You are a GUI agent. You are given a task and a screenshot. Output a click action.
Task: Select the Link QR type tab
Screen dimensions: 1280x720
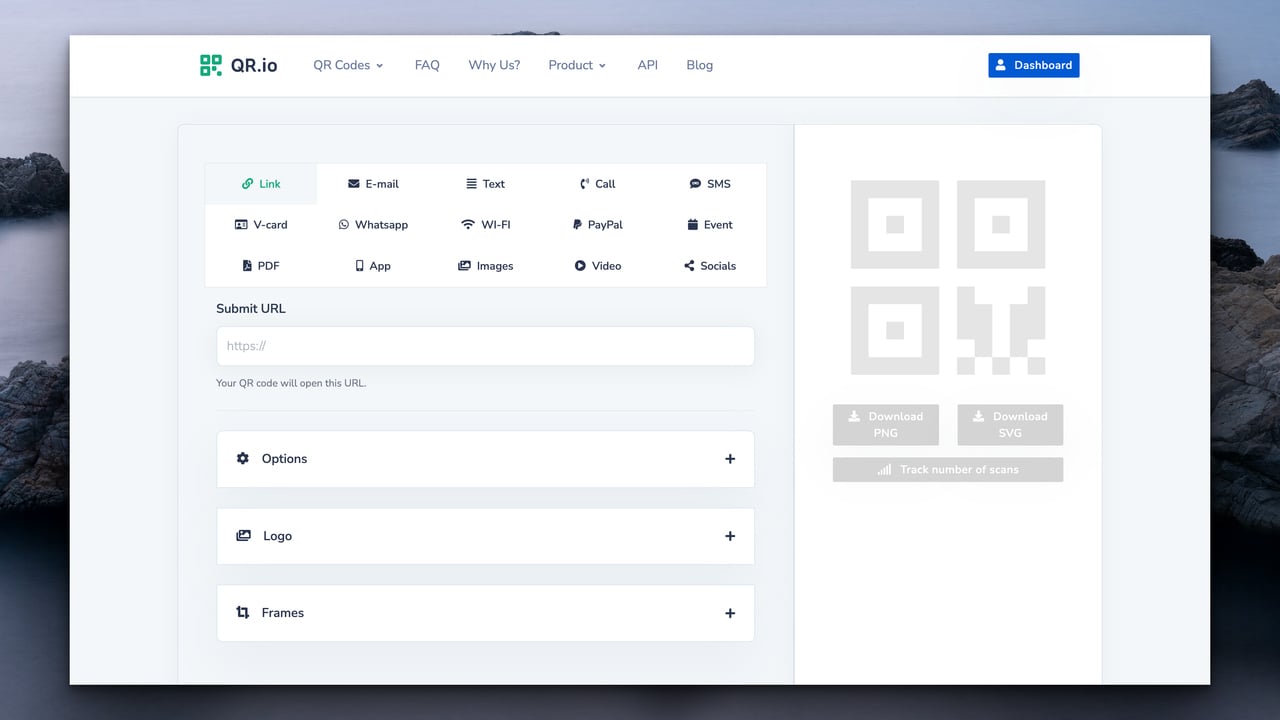point(261,184)
